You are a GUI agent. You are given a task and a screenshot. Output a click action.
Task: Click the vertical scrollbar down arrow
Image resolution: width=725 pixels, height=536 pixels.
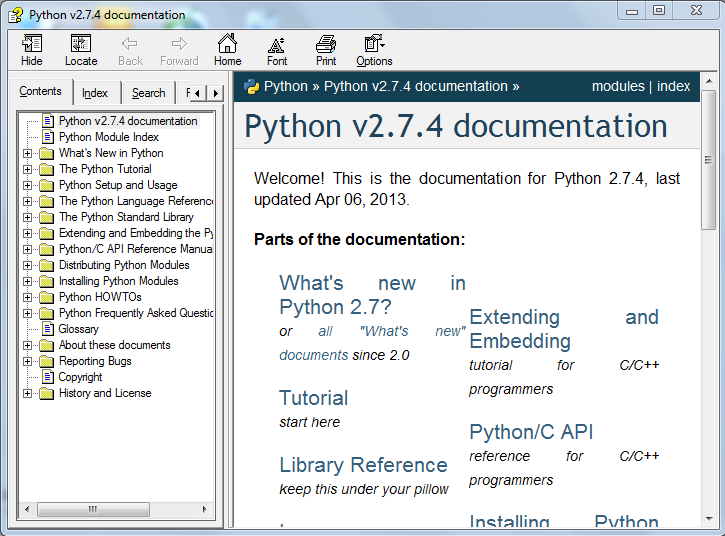(709, 519)
